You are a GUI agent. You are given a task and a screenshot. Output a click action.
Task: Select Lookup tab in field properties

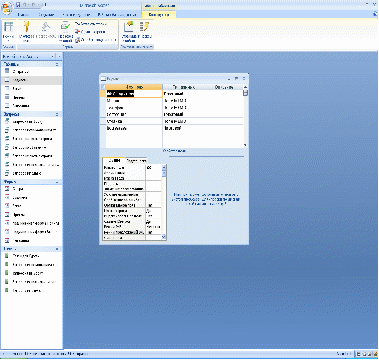click(x=136, y=161)
